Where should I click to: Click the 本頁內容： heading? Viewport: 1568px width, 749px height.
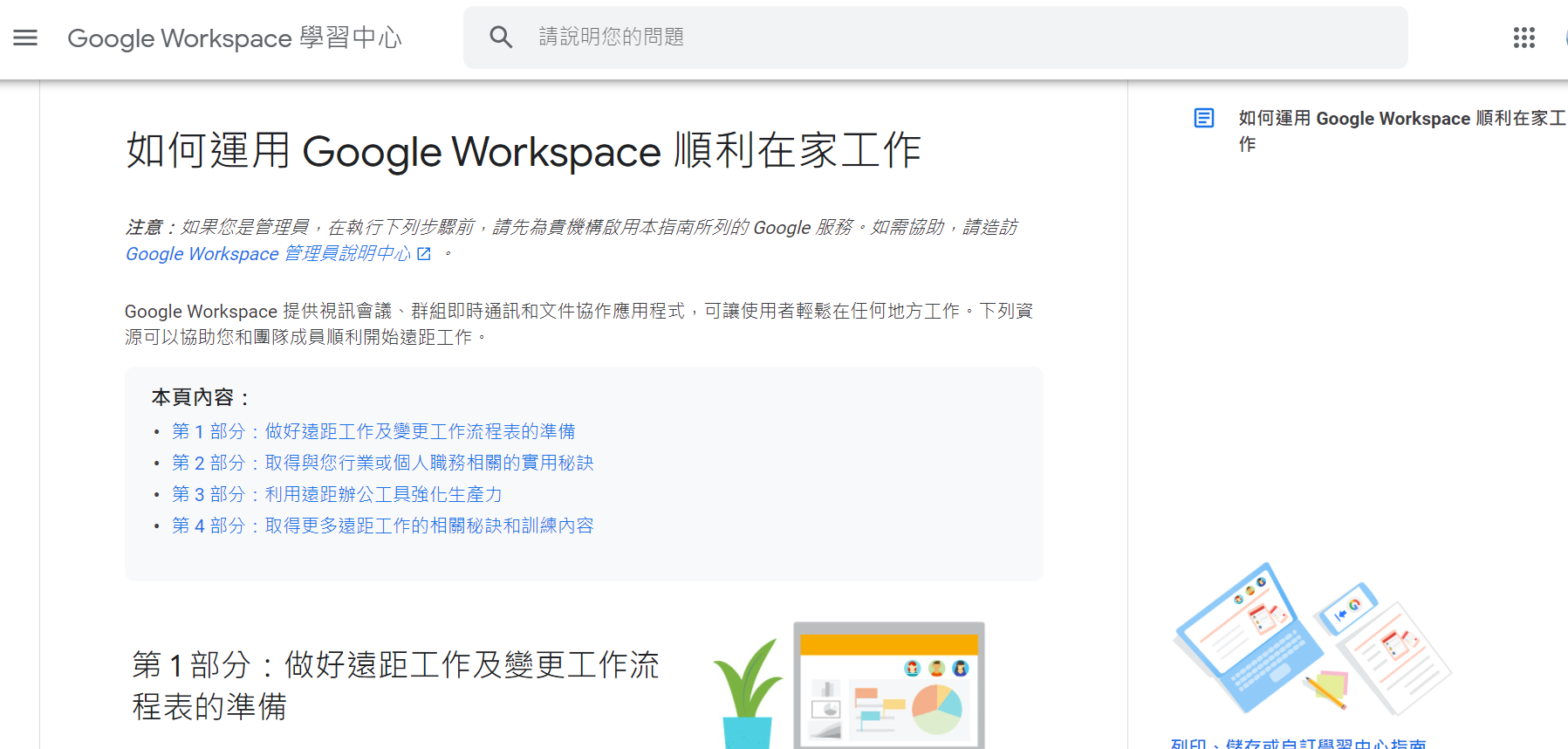coord(201,397)
